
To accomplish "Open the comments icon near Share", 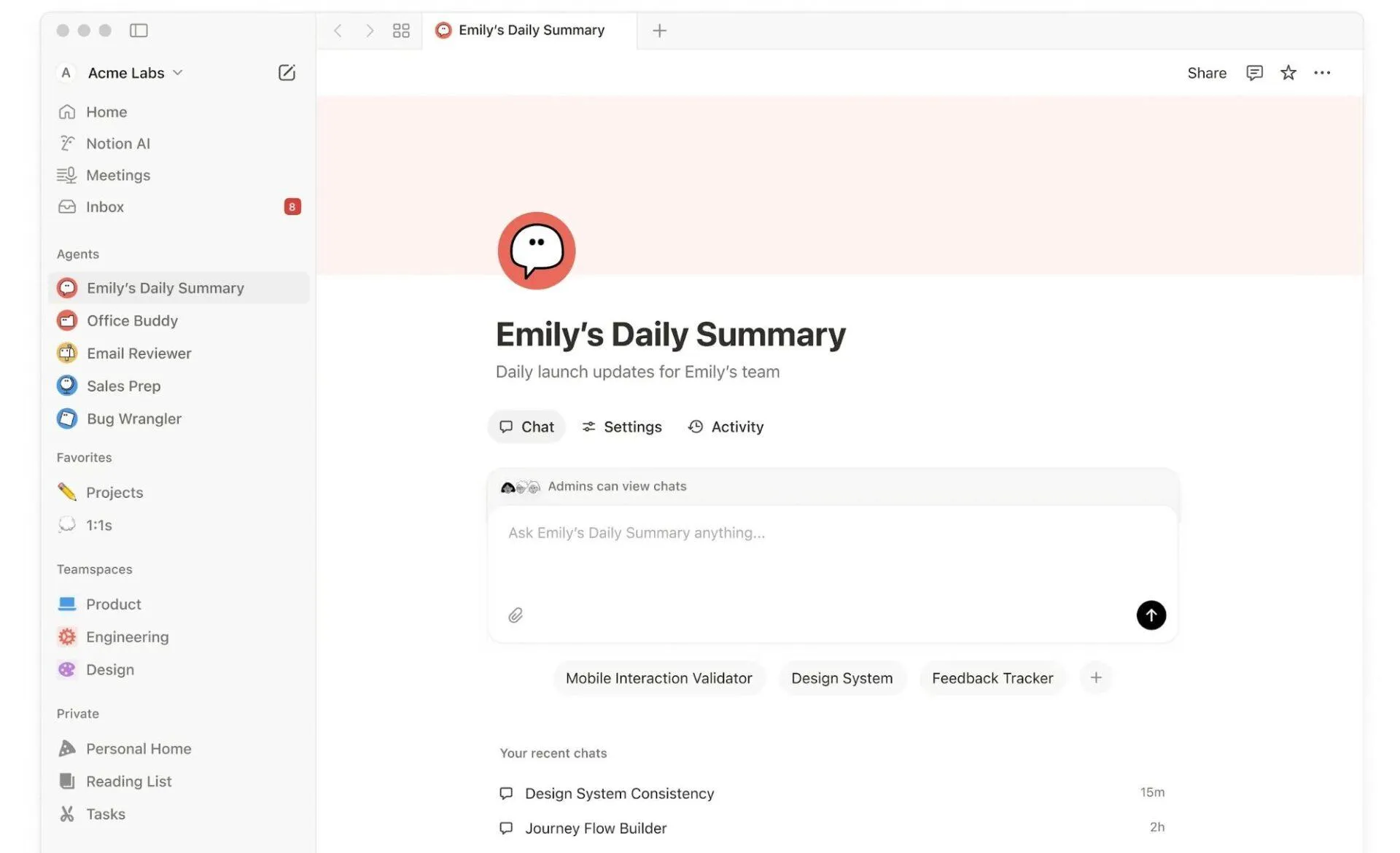I will point(1253,72).
